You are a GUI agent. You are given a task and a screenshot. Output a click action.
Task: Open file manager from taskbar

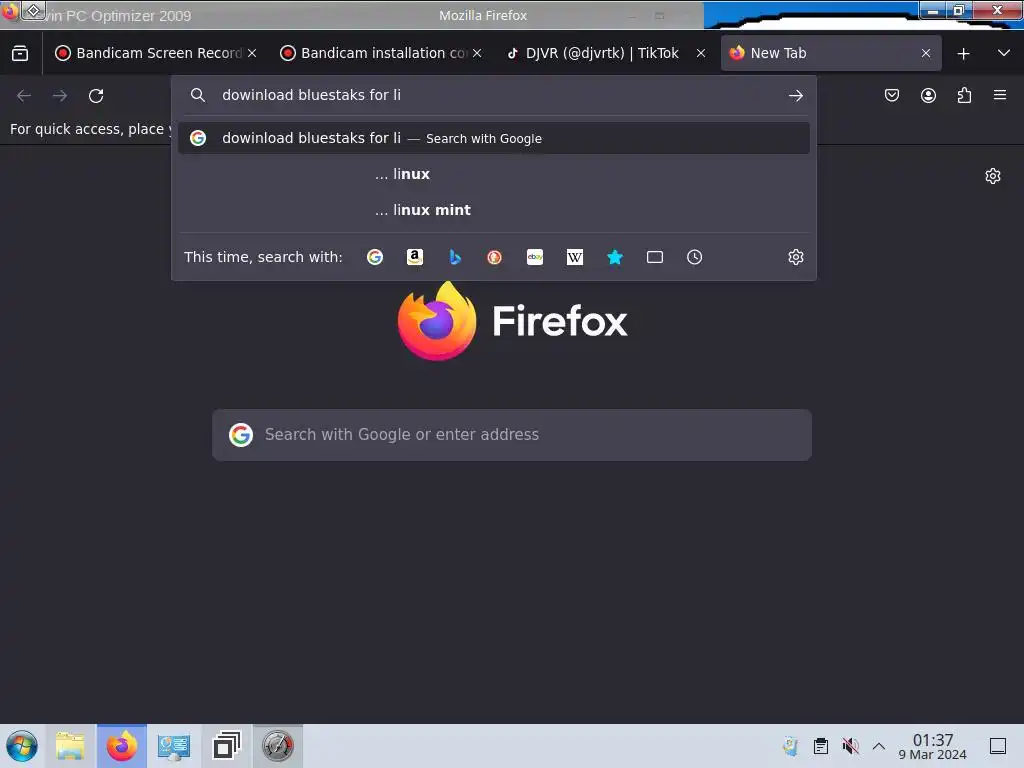coord(70,746)
